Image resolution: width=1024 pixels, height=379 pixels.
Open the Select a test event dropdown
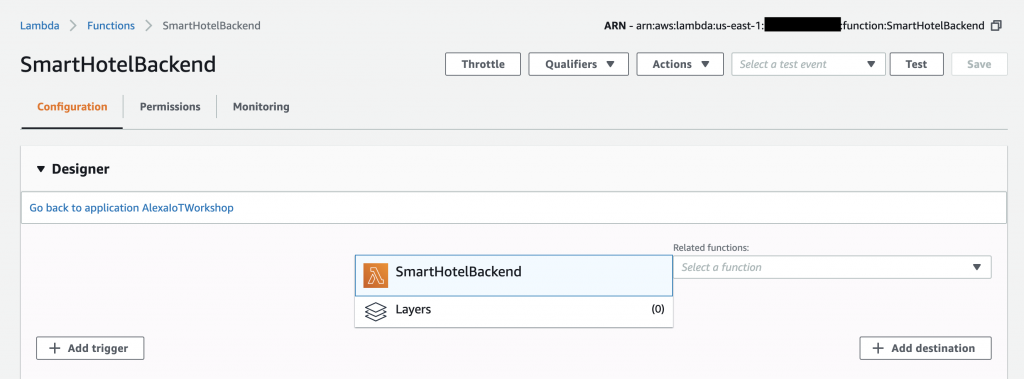pyautogui.click(x=808, y=64)
